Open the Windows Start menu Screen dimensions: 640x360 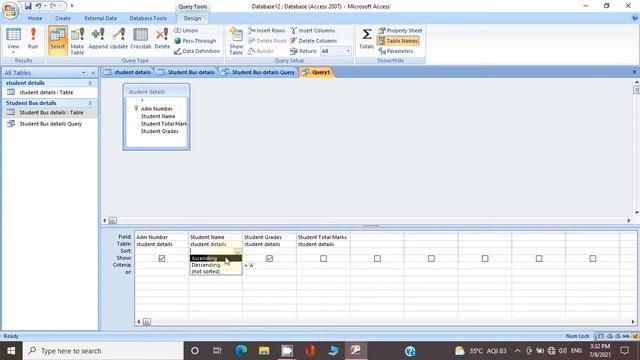(x=11, y=351)
